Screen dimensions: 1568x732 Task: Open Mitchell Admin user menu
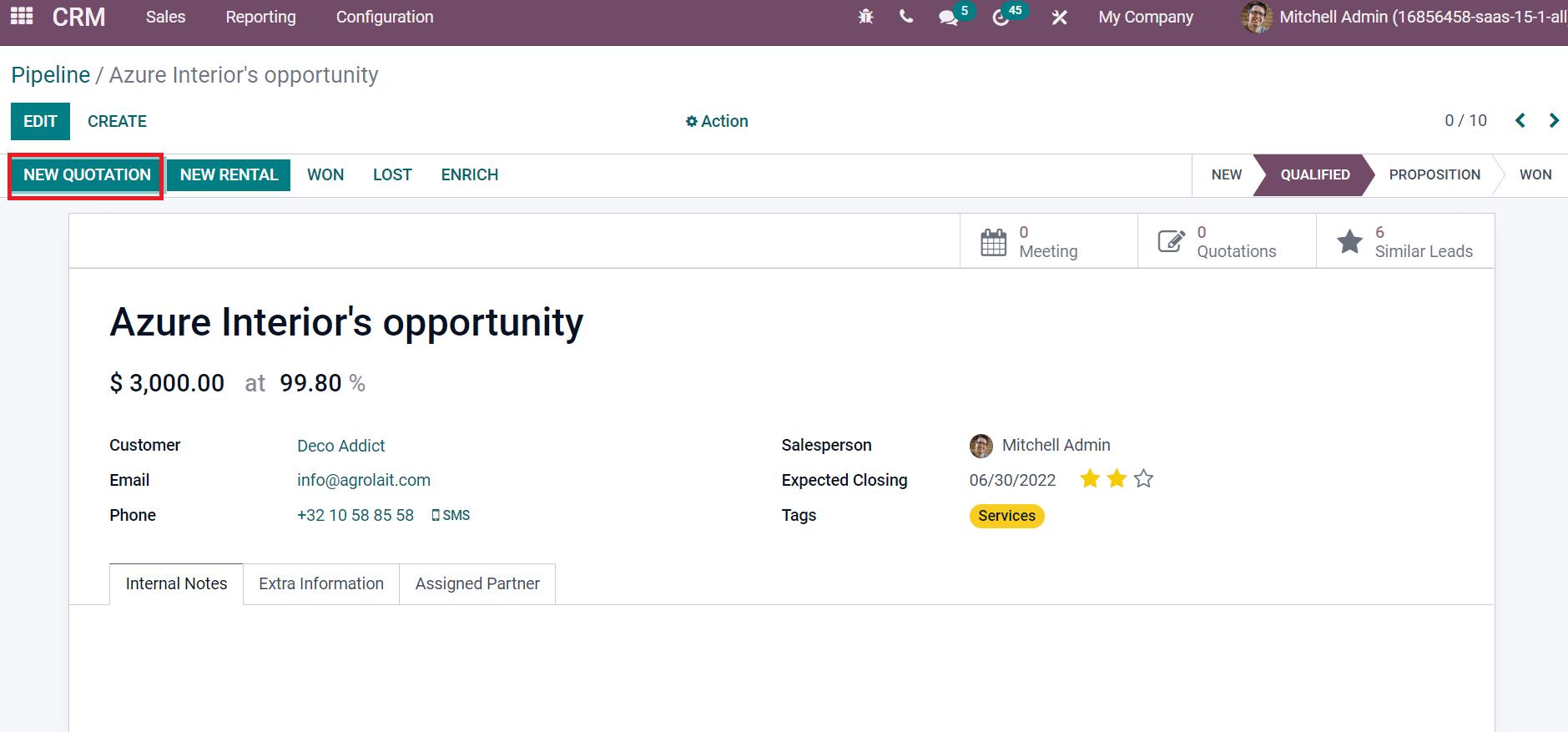click(x=1404, y=17)
